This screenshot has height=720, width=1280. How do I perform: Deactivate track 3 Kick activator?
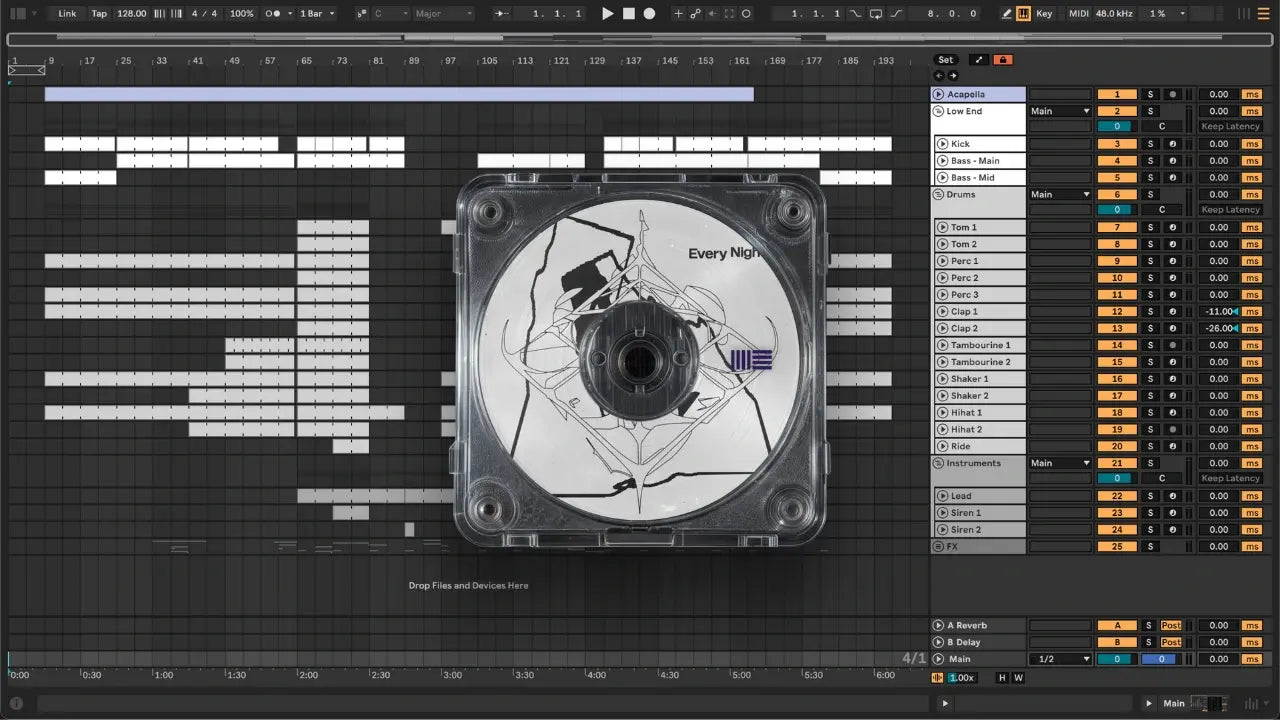[1116, 144]
